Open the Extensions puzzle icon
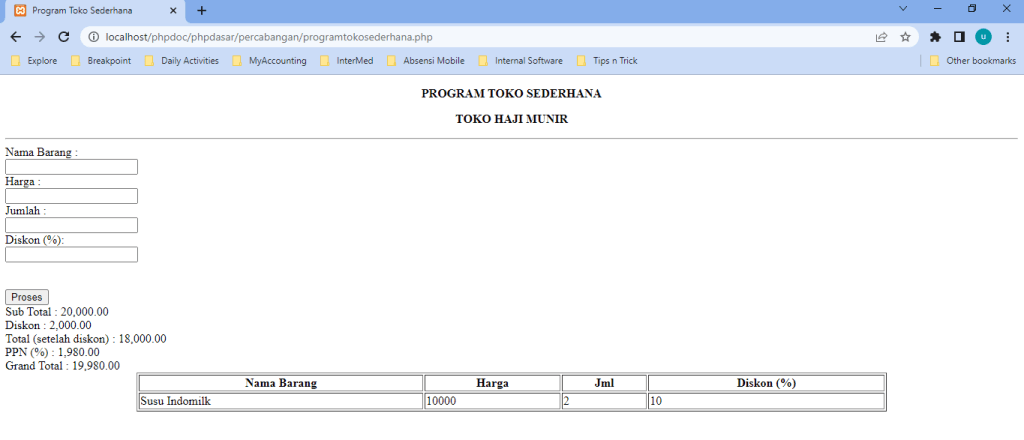Viewport: 1024px width, 440px height. tap(936, 37)
